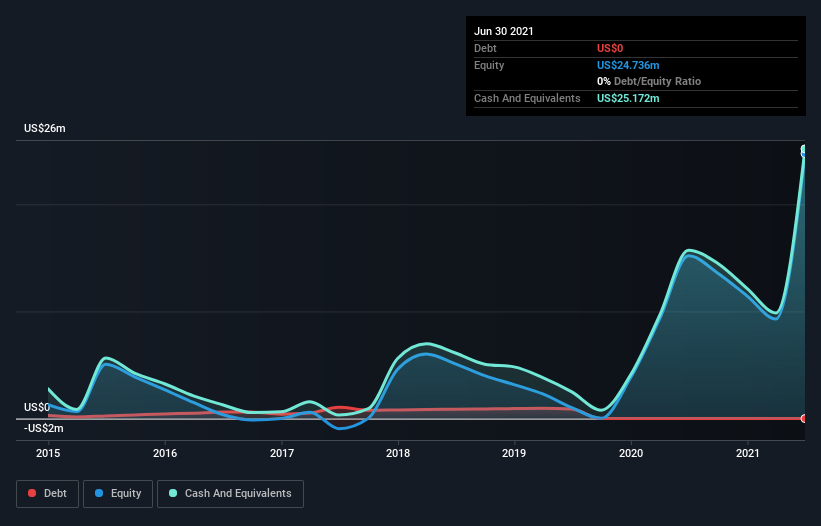821x526 pixels.
Task: Click the -US$2m y-axis label
Action: point(43,428)
